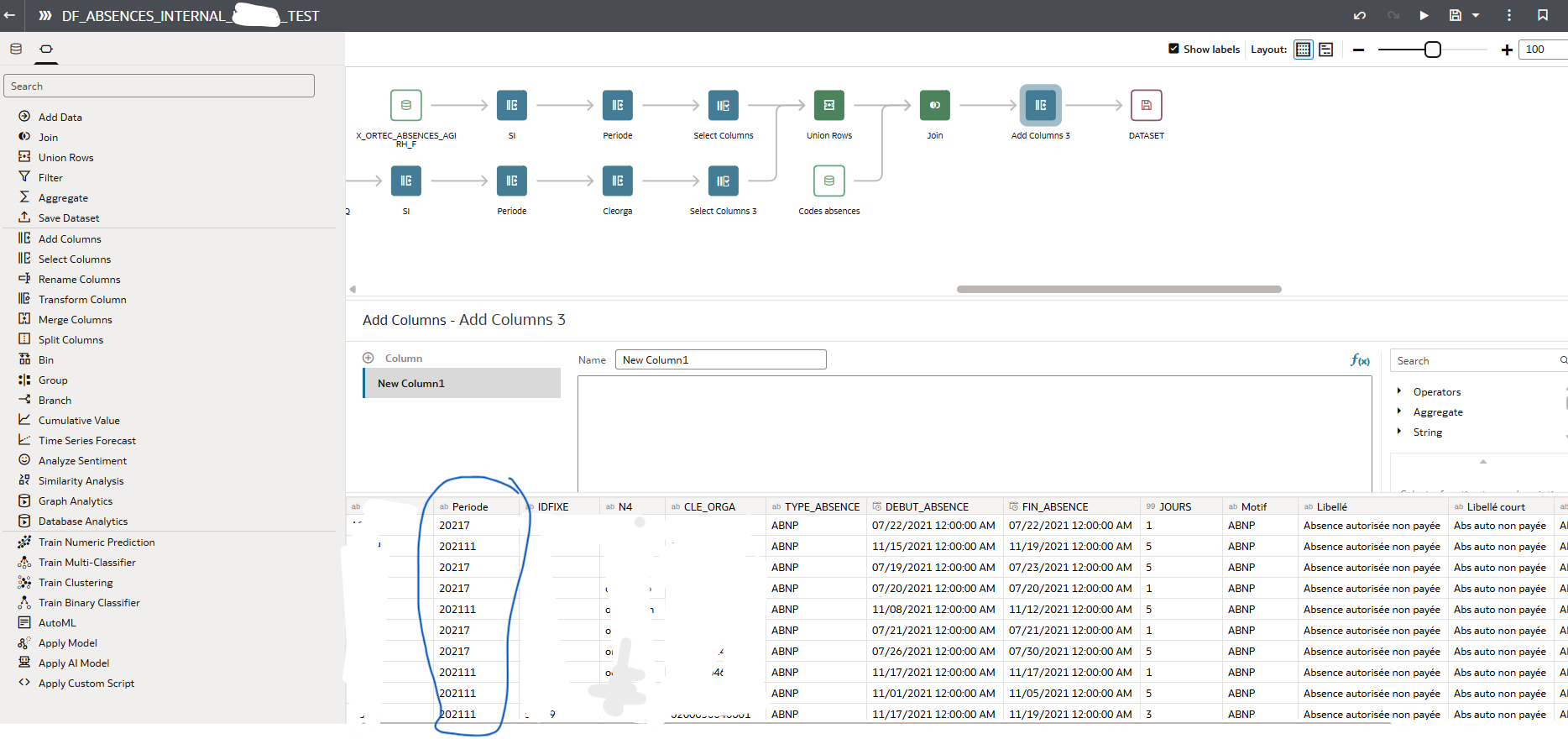Focus the steps search field
This screenshot has height=739, width=1568.
(159, 86)
